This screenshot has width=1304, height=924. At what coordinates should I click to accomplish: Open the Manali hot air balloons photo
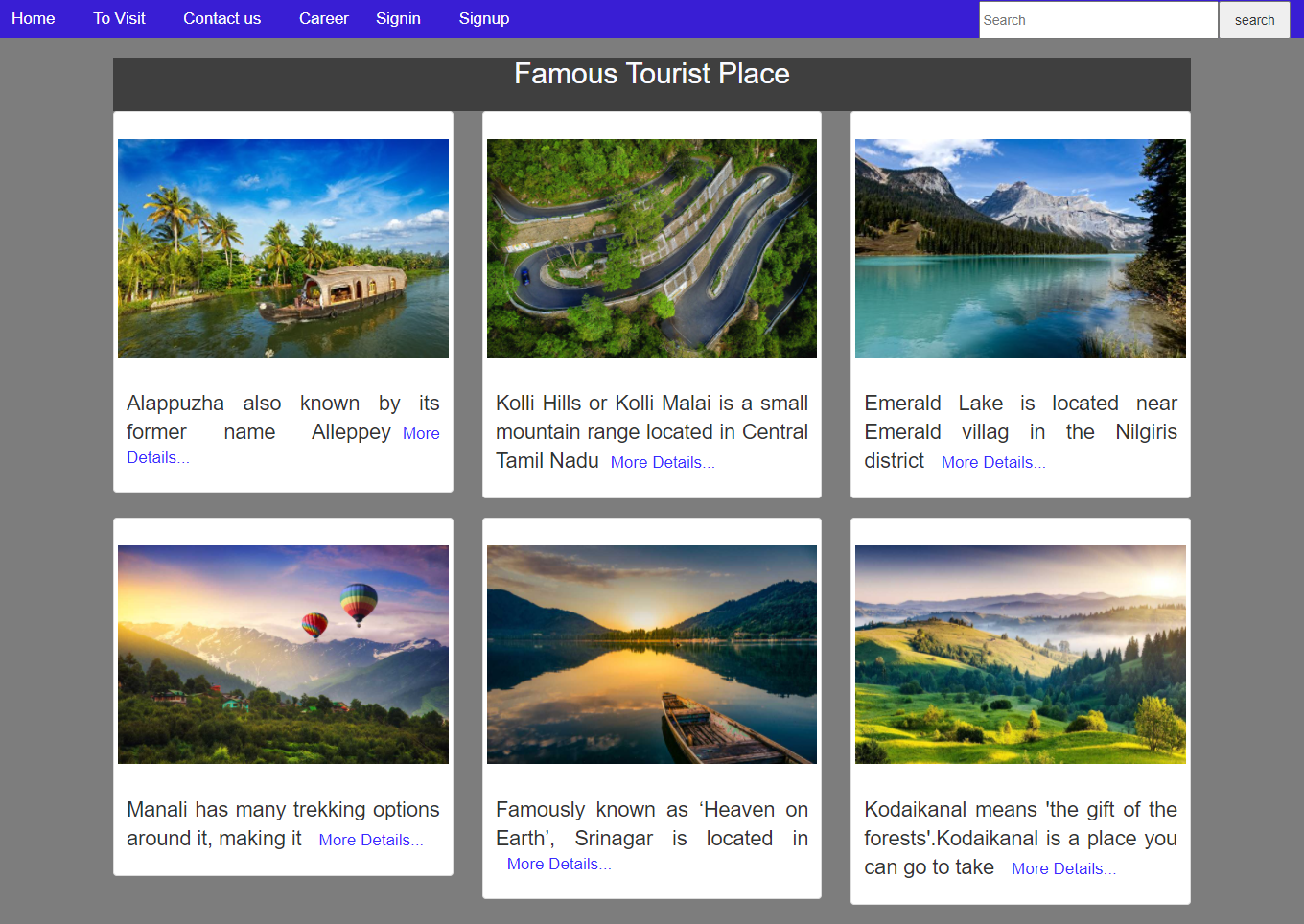pos(283,655)
